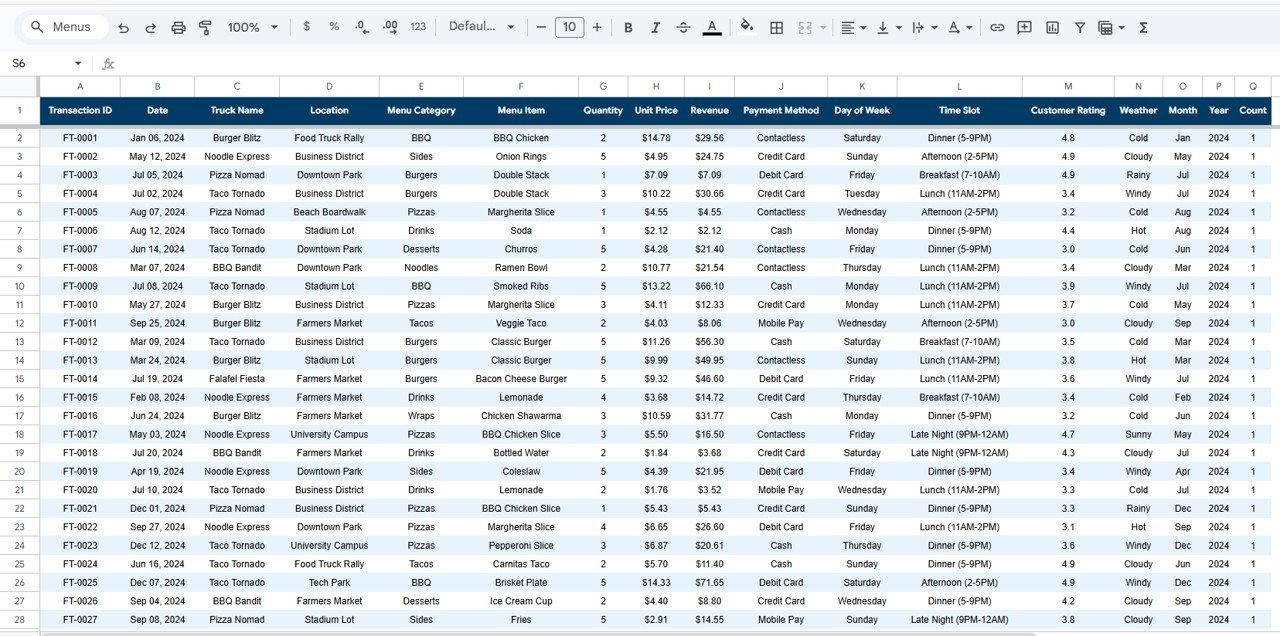Viewport: 1280px width, 636px height.
Task: Undo the last action
Action: point(123,27)
